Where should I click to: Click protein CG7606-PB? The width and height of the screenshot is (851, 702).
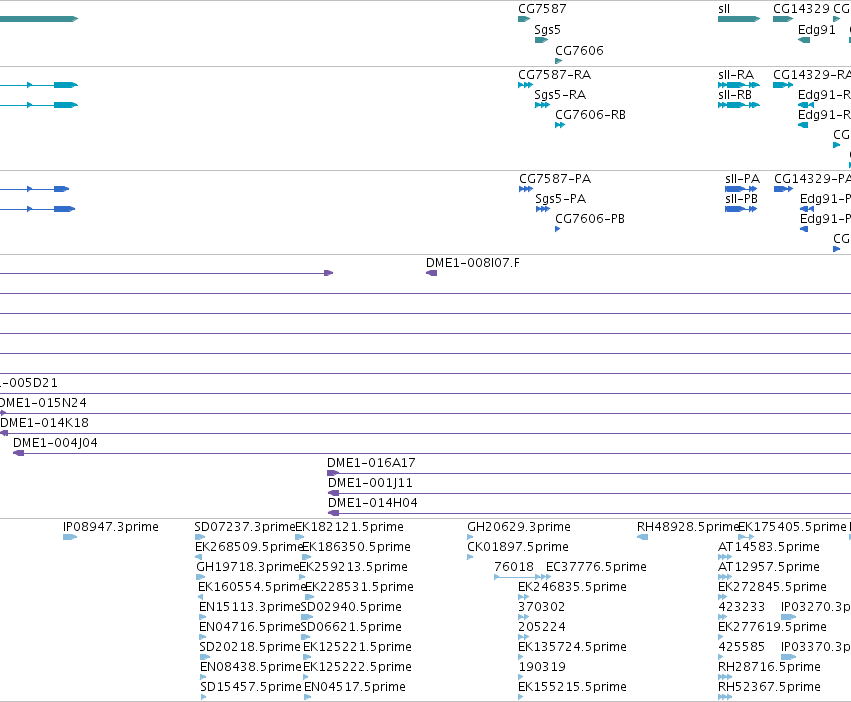[590, 219]
